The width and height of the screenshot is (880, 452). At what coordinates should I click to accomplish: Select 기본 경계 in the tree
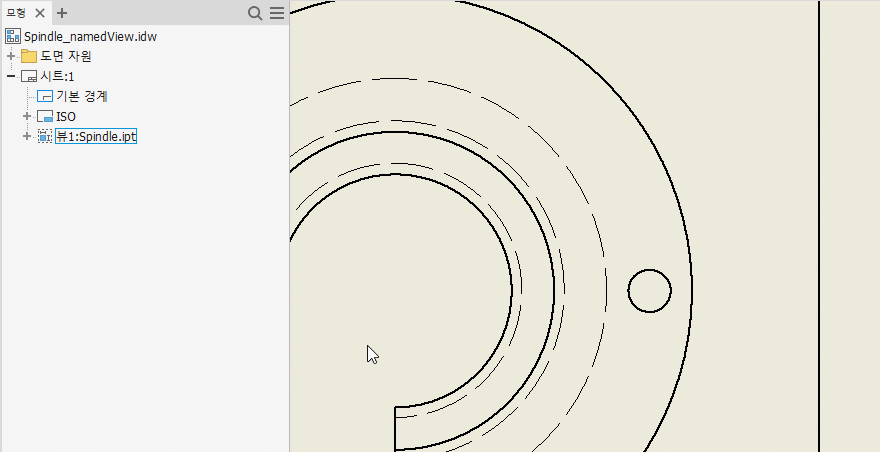tap(81, 97)
